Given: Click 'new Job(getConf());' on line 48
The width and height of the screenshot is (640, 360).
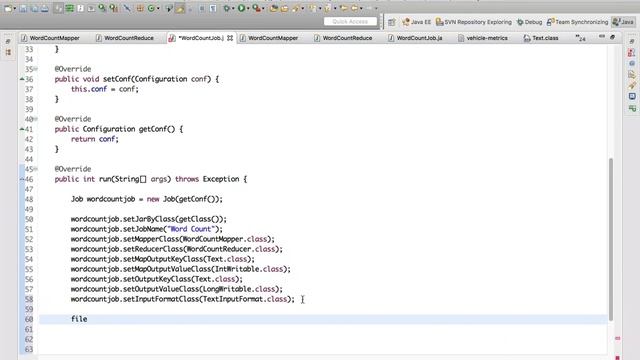Looking at the screenshot, I should (x=185, y=199).
